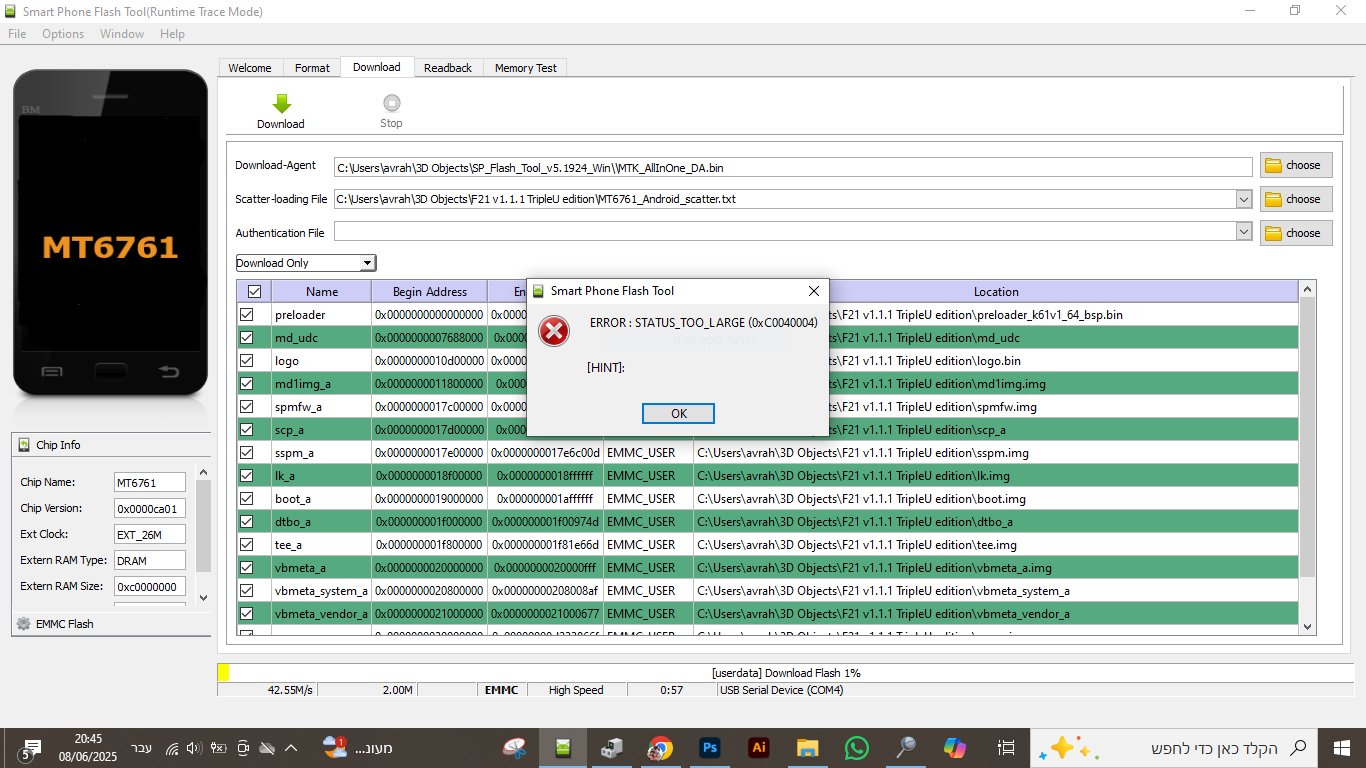Open Photoshop from the taskbar
The width and height of the screenshot is (1366, 768).
tap(711, 747)
